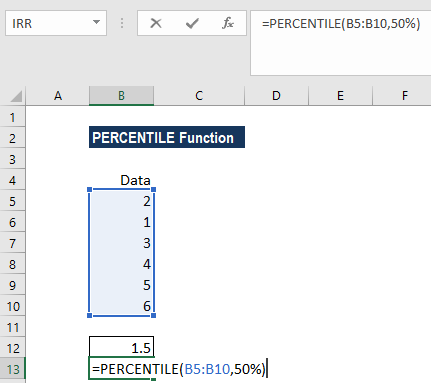Select row 4 header
The image size is (431, 383).
(12, 180)
